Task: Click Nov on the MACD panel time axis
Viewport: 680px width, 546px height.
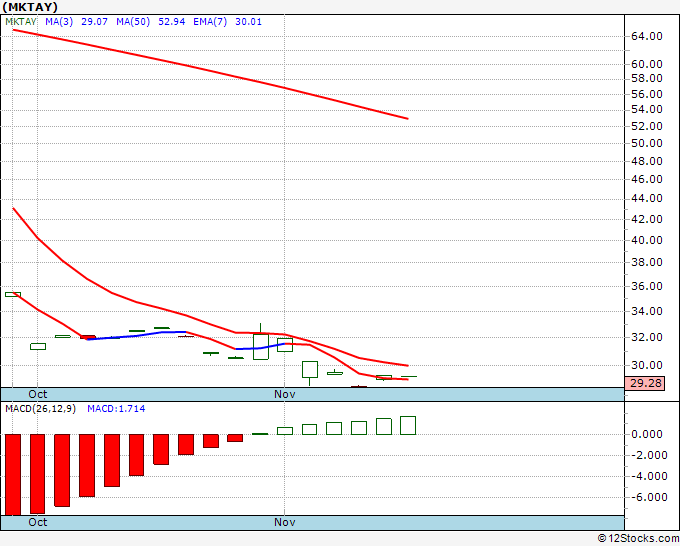Action: (x=284, y=522)
